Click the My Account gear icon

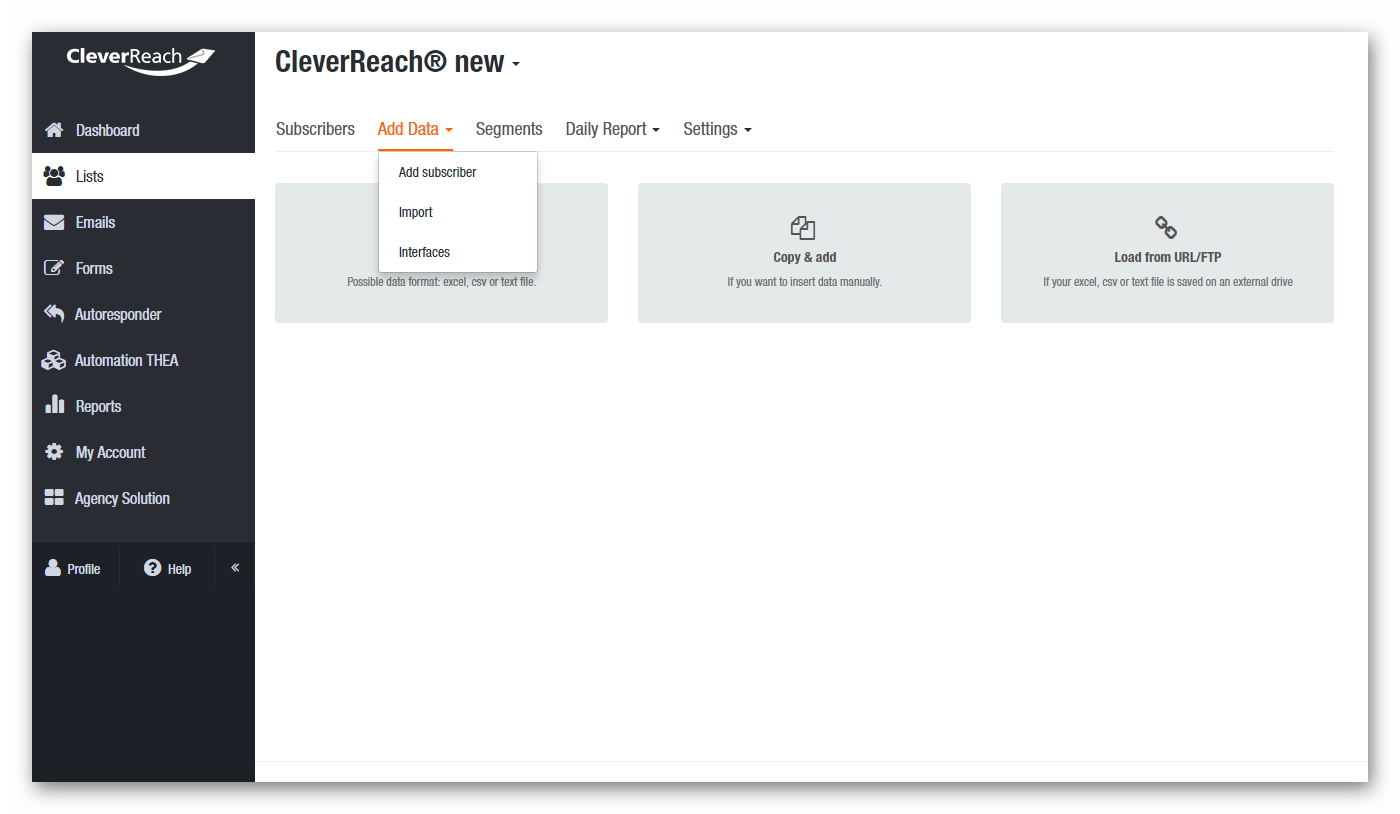click(54, 452)
